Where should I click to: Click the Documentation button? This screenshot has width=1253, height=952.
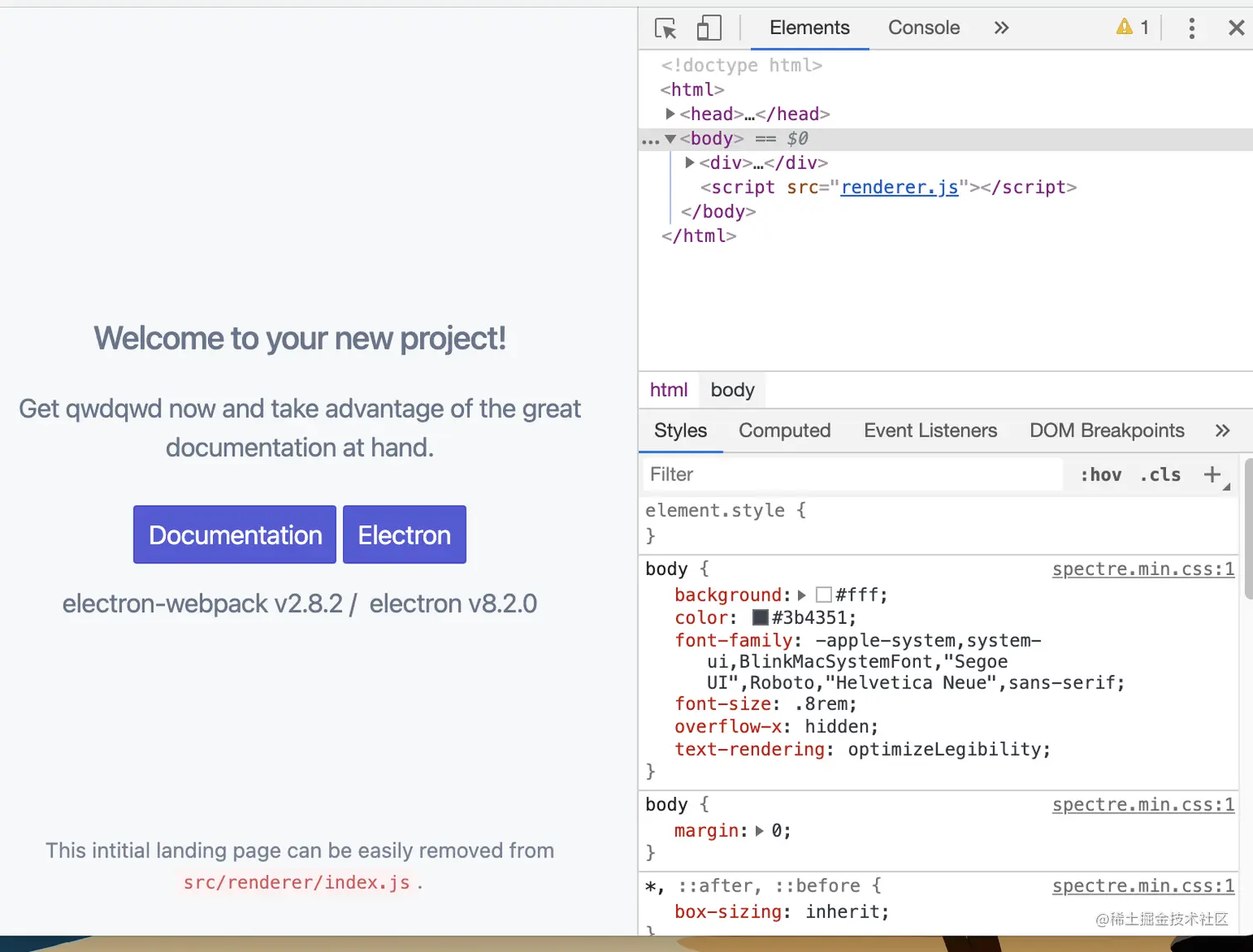click(235, 534)
